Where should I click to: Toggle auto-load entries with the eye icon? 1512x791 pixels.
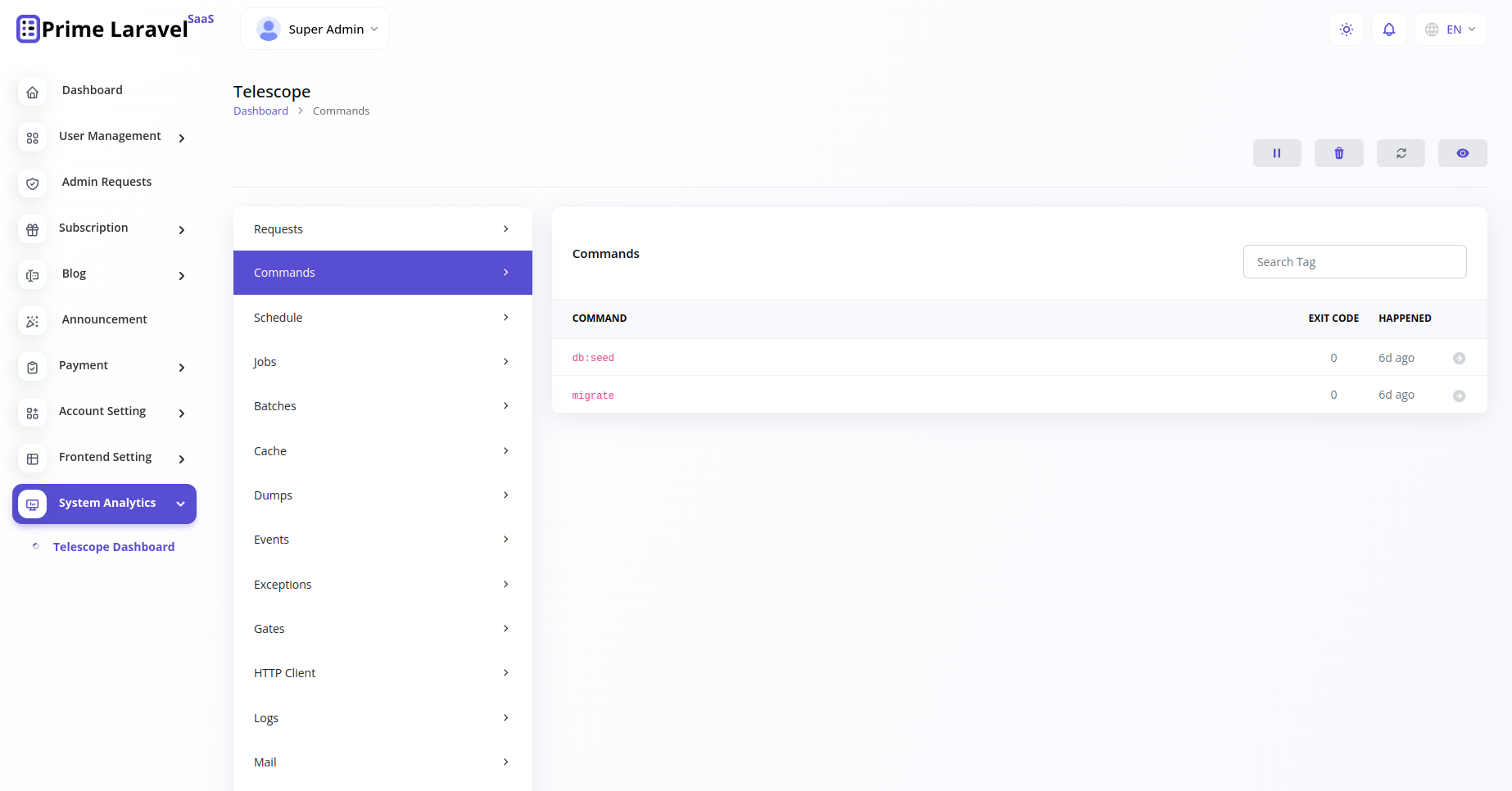coord(1462,153)
